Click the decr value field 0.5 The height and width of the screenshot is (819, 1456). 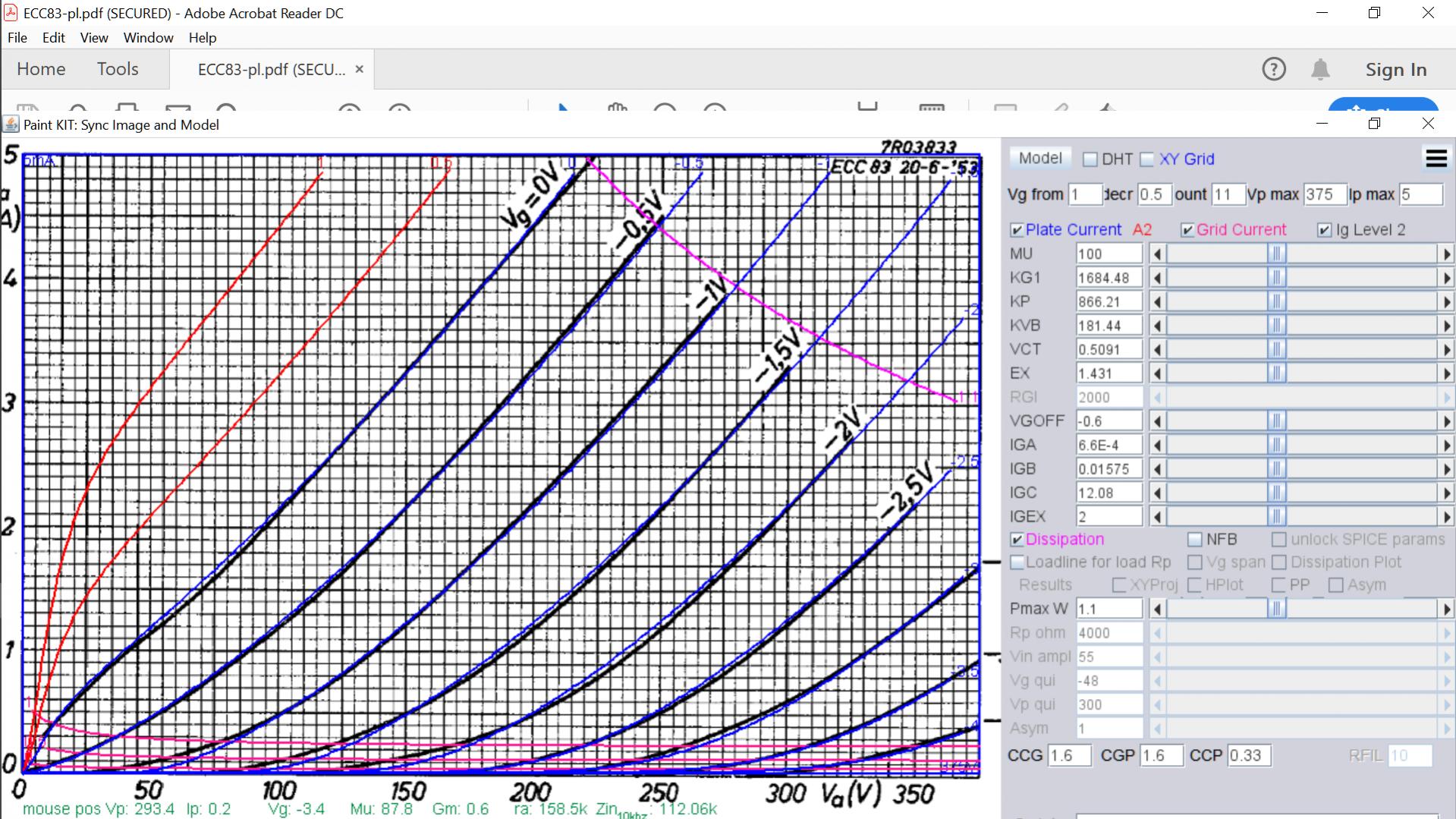point(1154,194)
